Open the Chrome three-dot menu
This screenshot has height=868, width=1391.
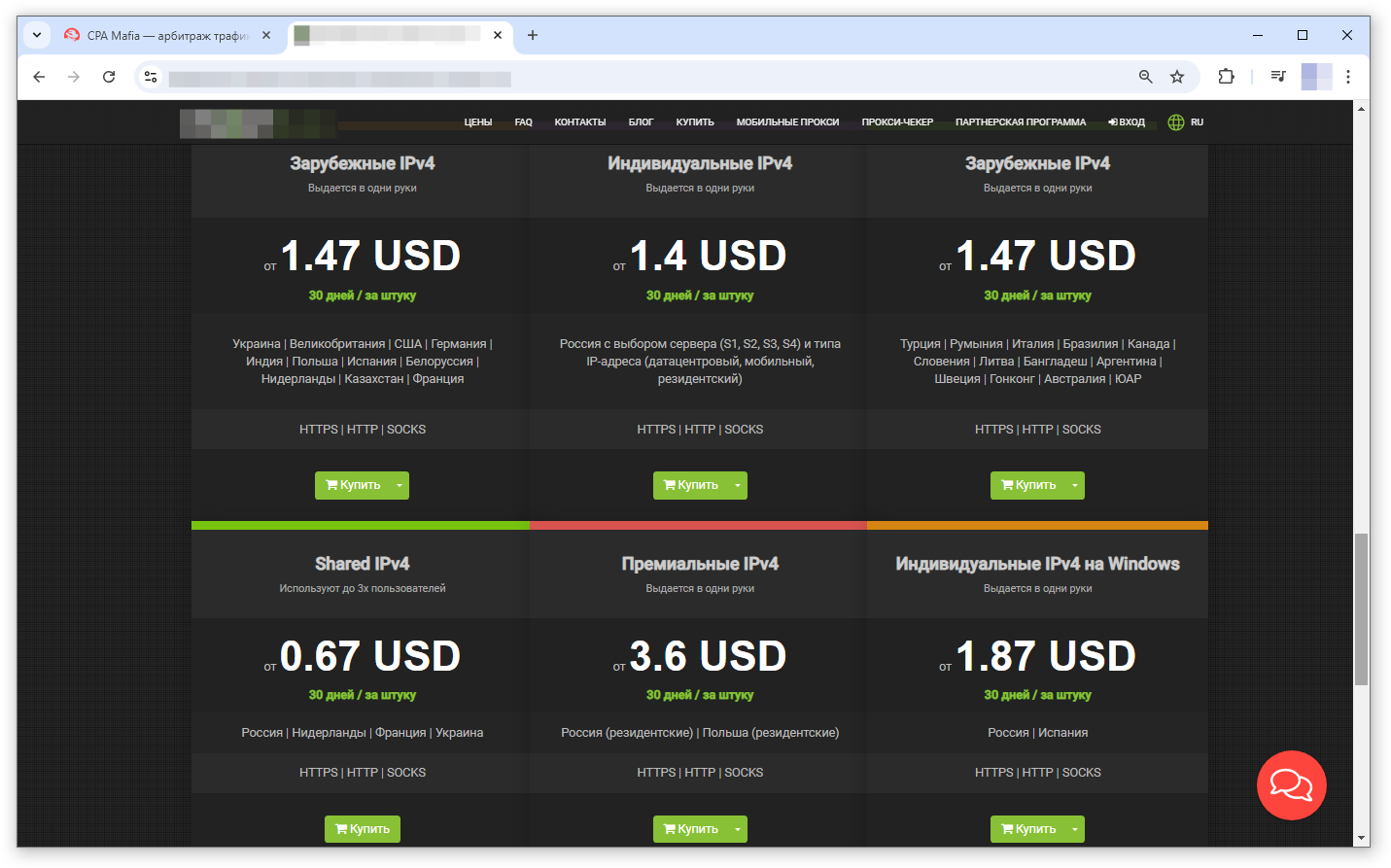click(1348, 77)
